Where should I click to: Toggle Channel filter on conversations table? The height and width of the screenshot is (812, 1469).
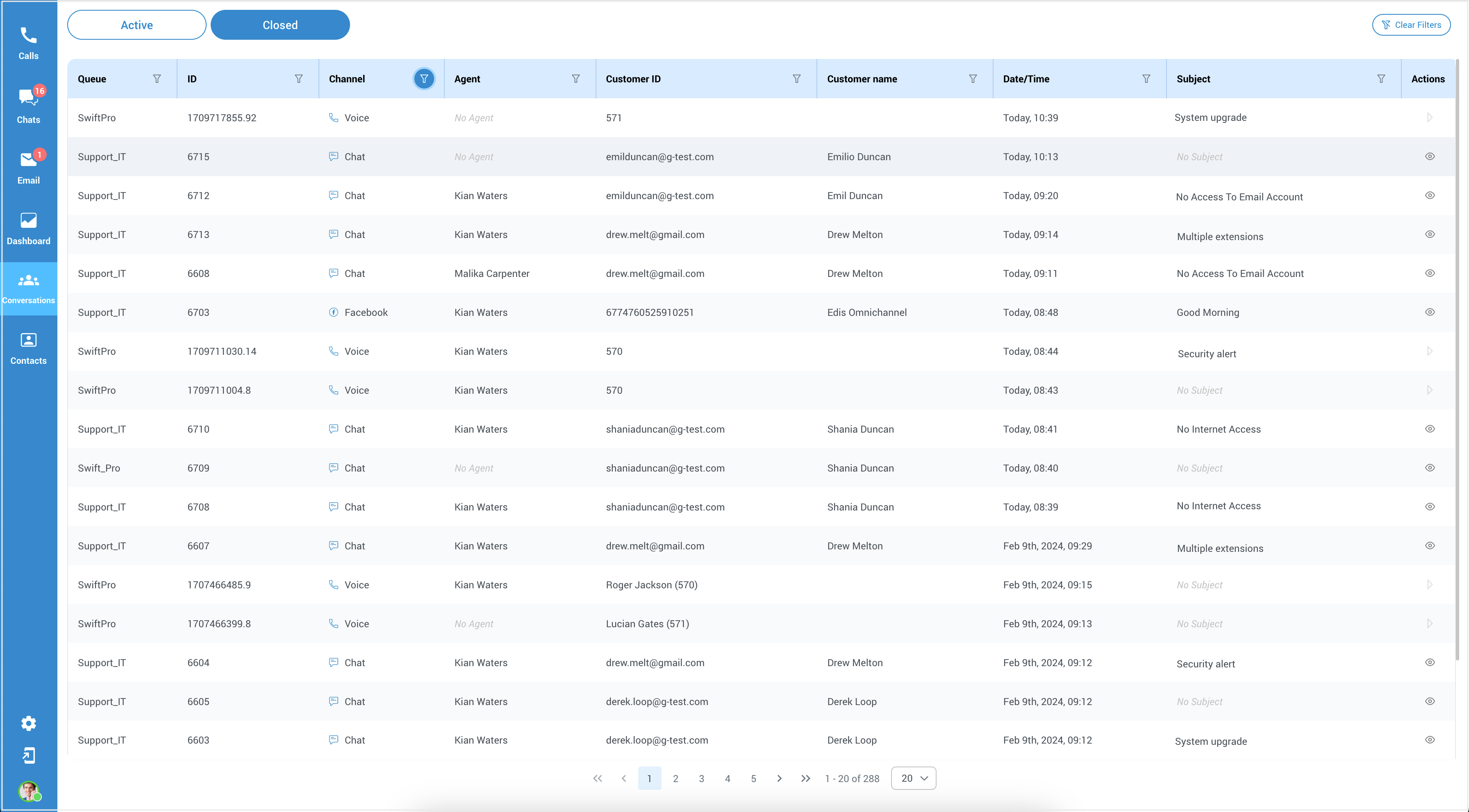tap(423, 78)
